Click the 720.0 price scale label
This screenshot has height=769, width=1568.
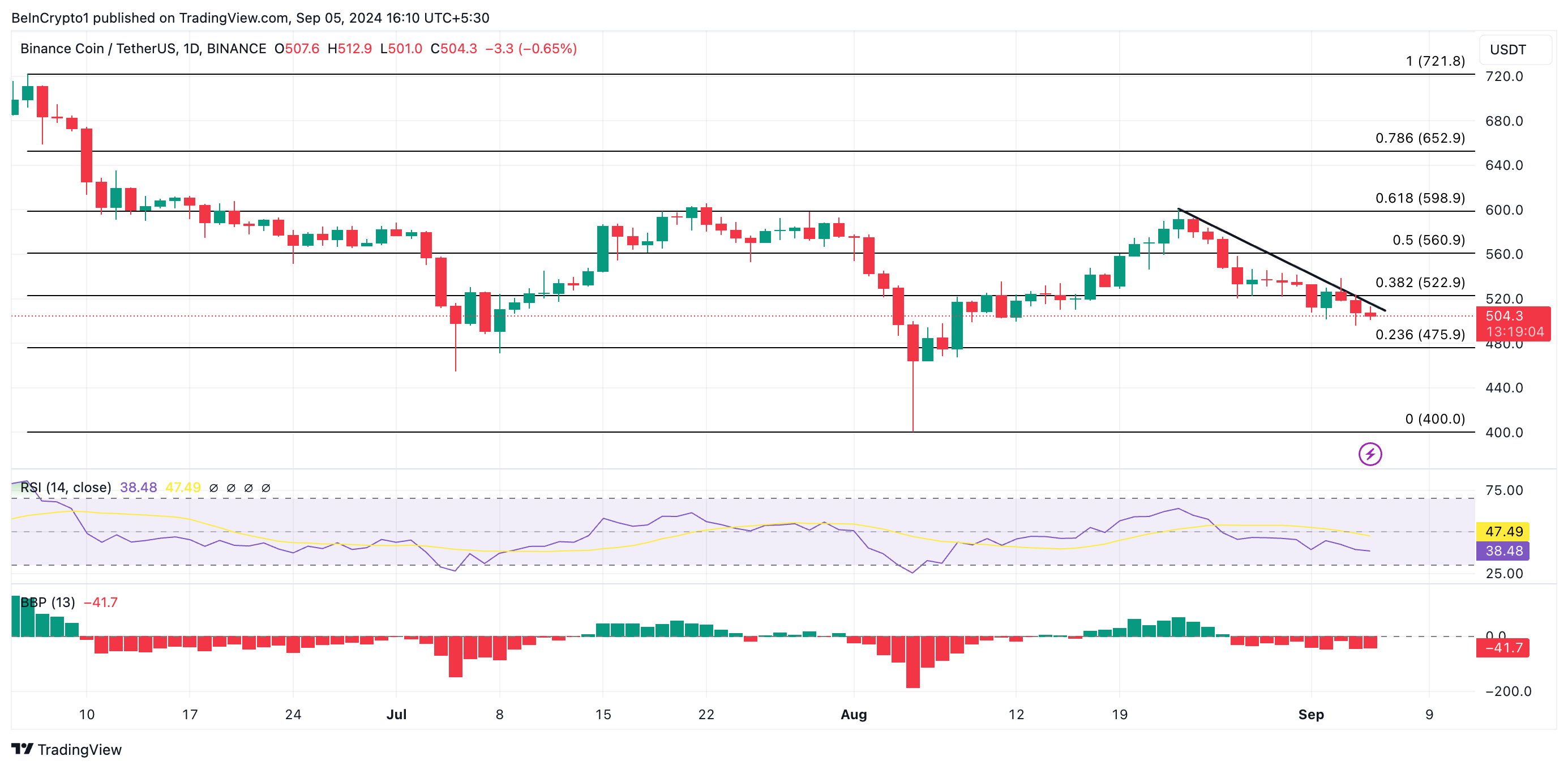point(1503,76)
